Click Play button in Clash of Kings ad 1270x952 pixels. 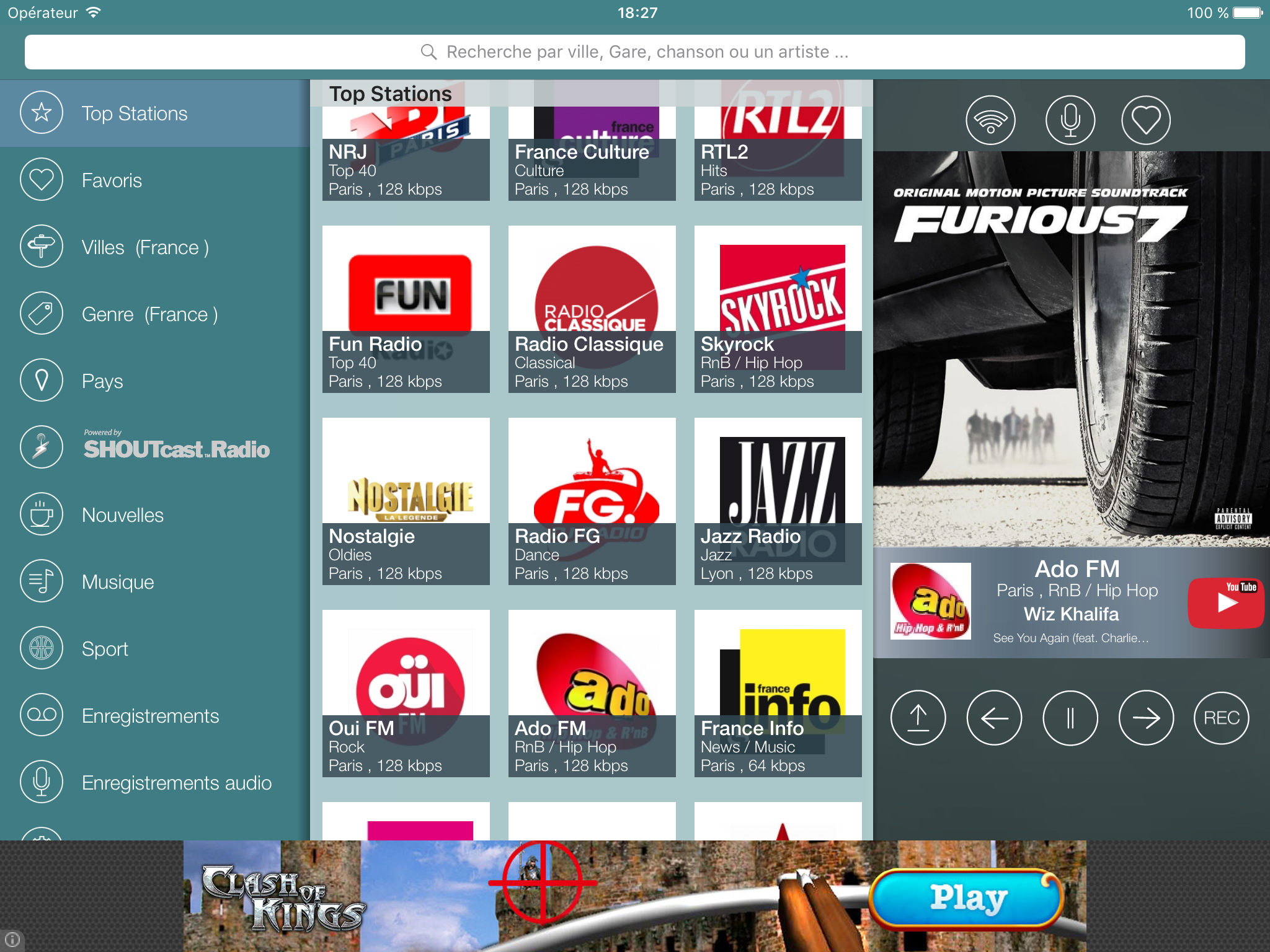pos(967,899)
